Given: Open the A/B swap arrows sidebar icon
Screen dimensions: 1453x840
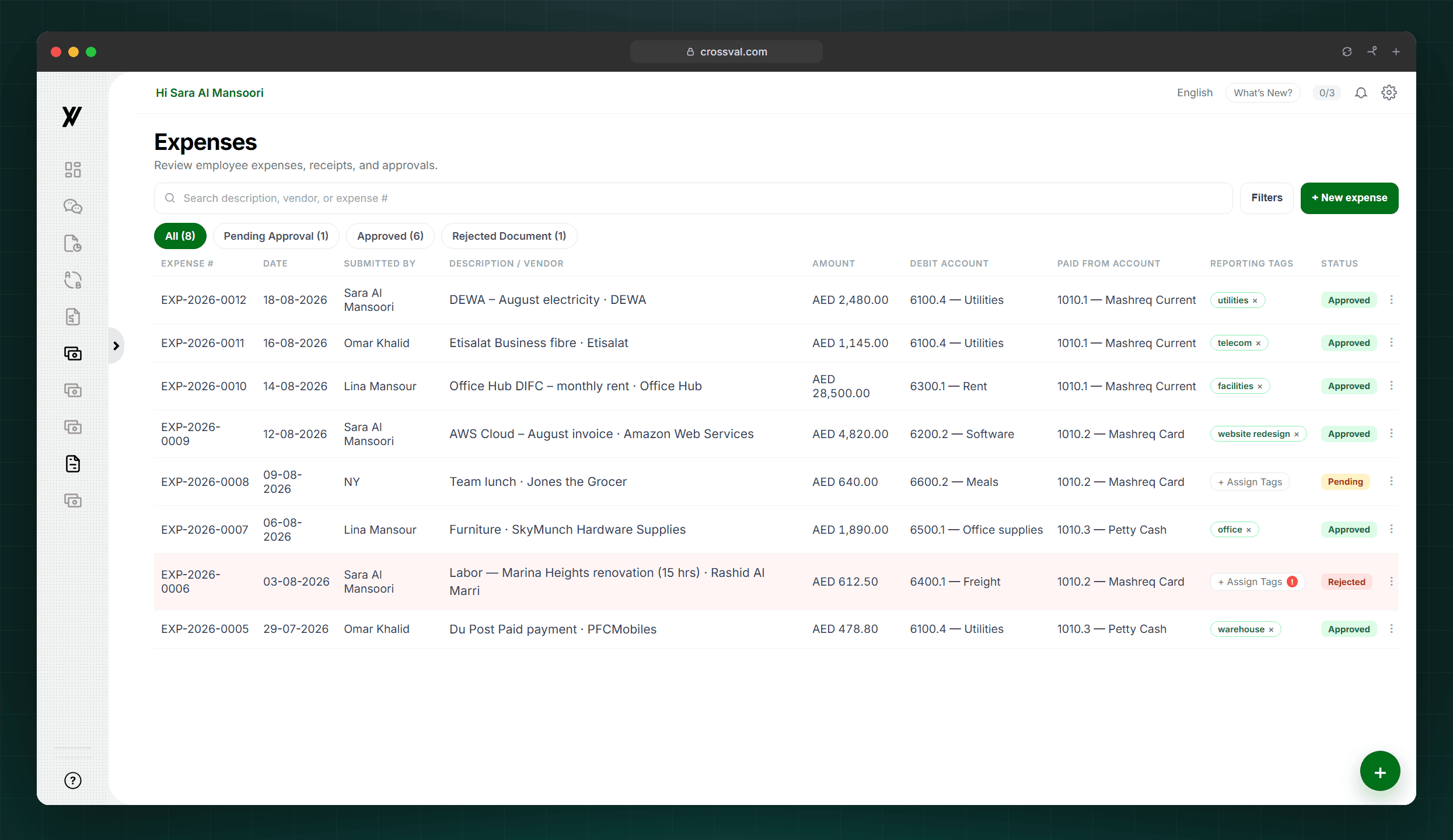Looking at the screenshot, I should (x=73, y=280).
